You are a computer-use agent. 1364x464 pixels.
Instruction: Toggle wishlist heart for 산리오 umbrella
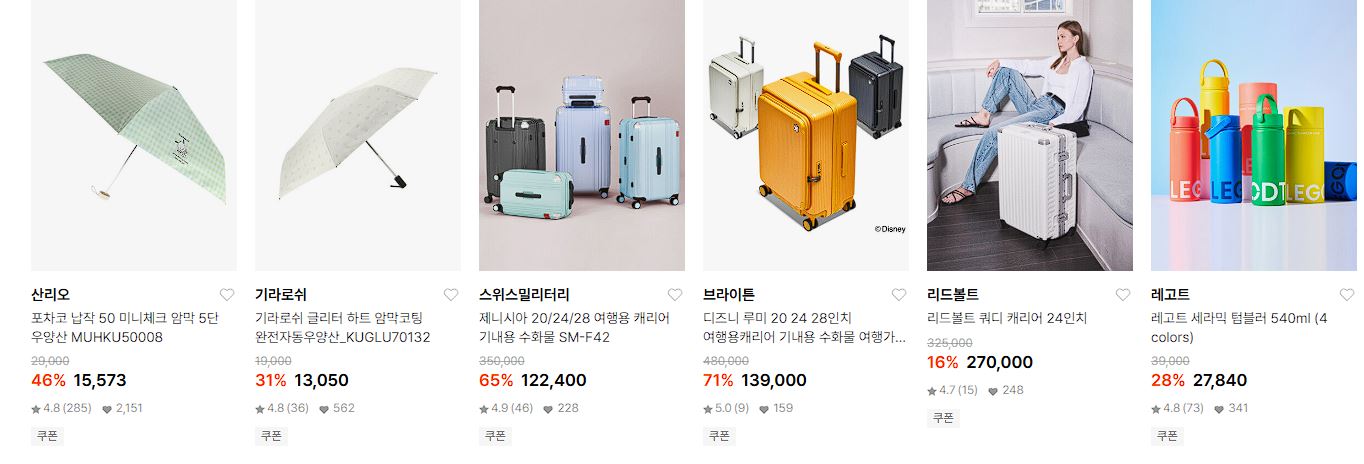227,295
